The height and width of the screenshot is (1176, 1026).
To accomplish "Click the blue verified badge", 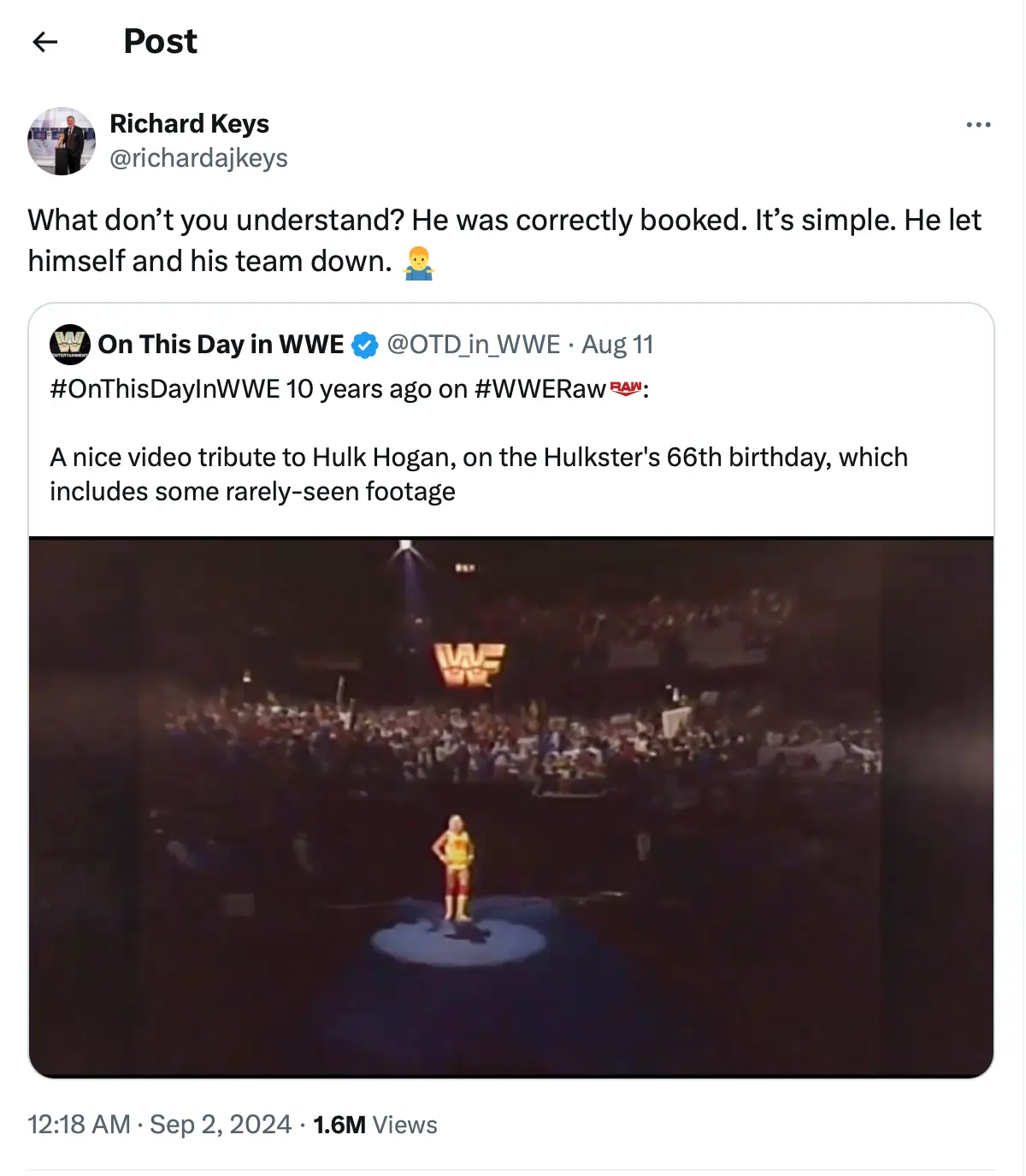I will click(x=365, y=346).
